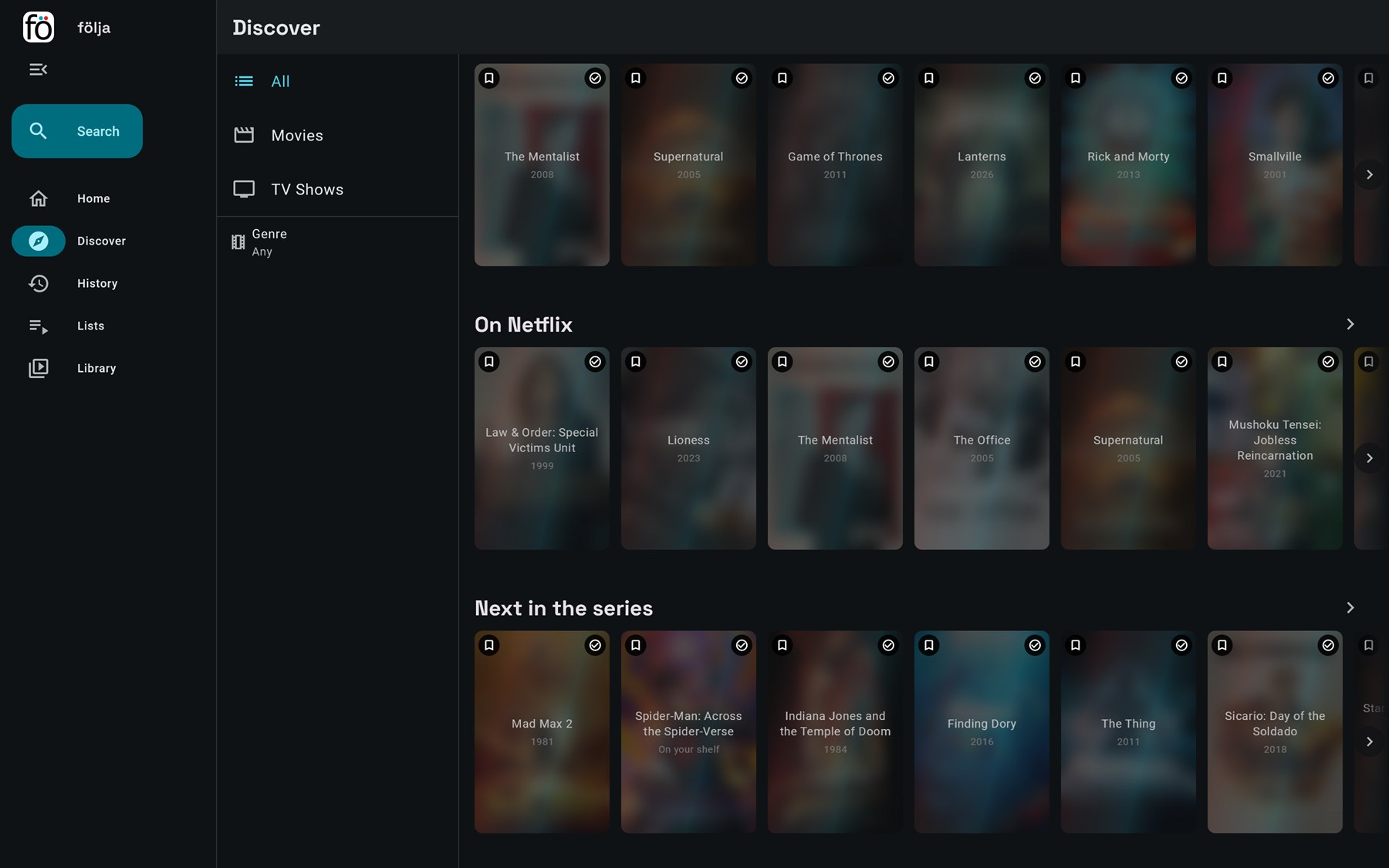This screenshot has height=868, width=1389.
Task: Select the TV Shows filter tab
Action: pos(338,189)
